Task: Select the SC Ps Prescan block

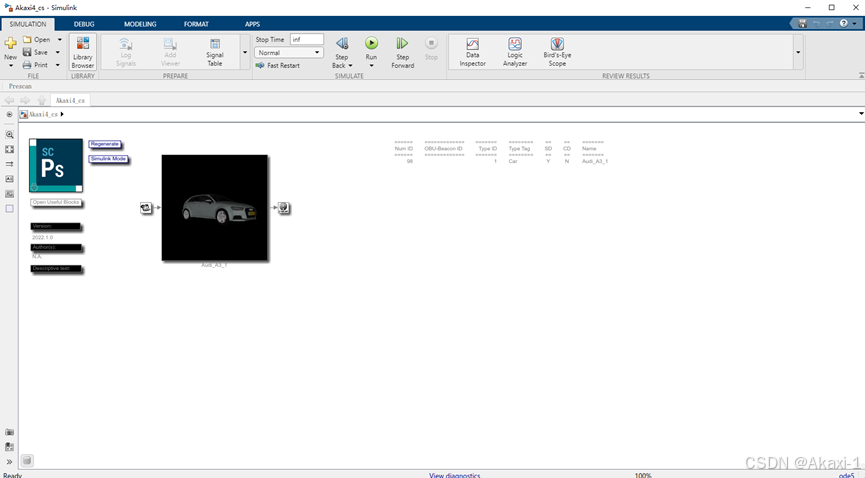Action: 56,166
